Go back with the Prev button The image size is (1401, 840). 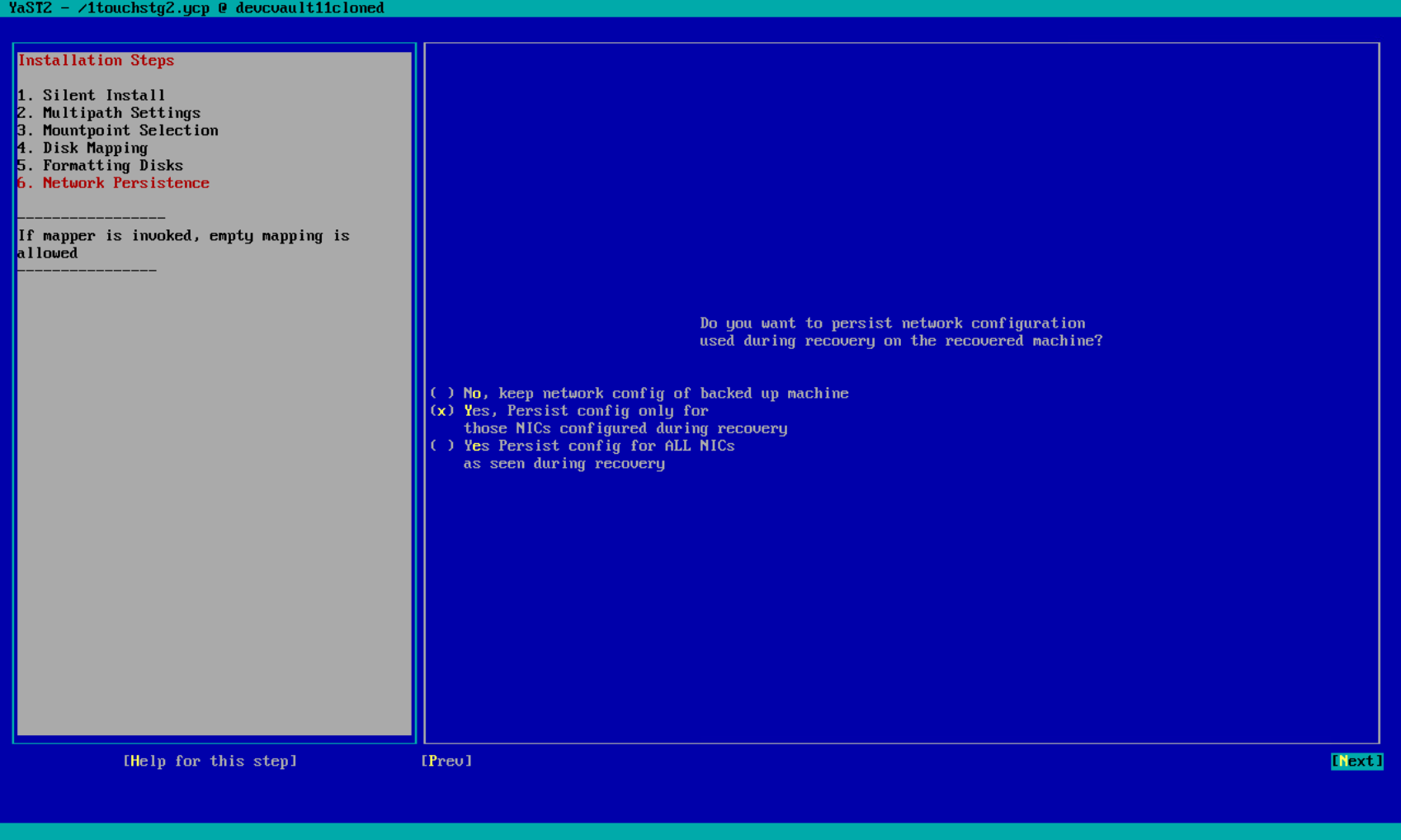click(x=446, y=761)
